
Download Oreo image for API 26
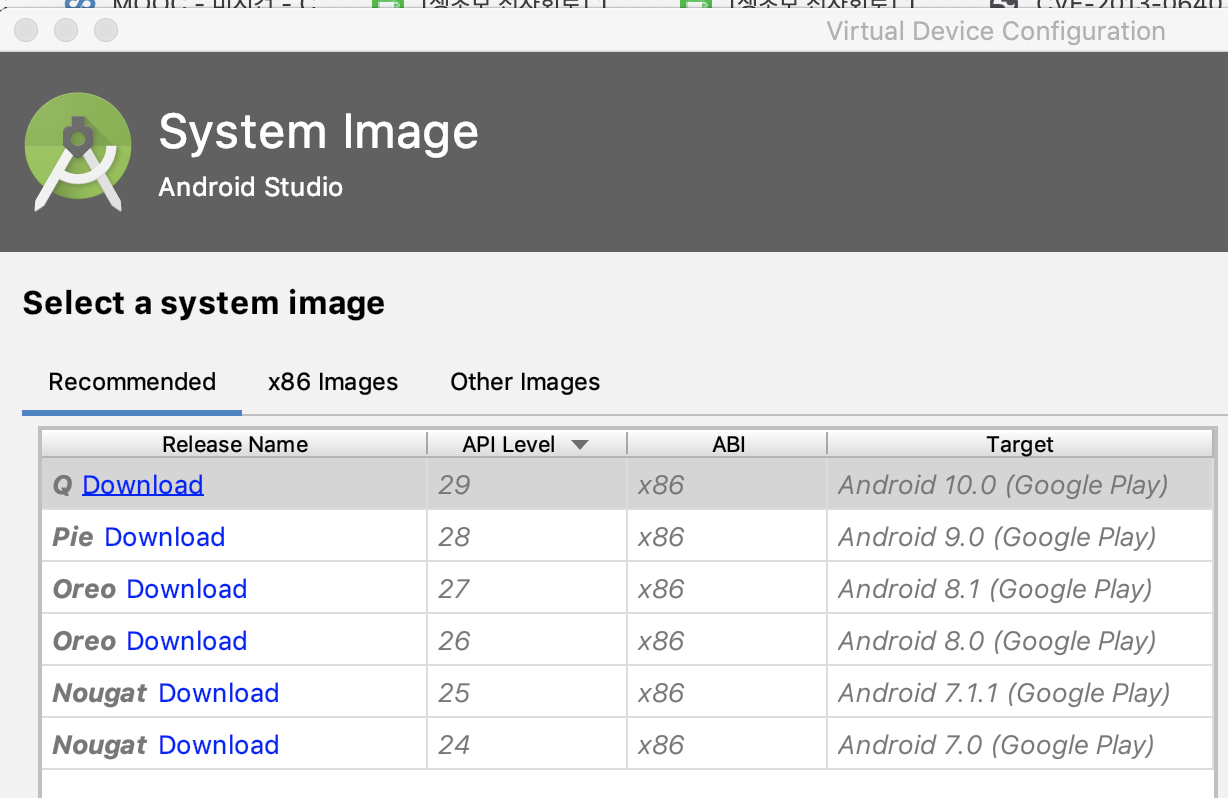tap(187, 641)
